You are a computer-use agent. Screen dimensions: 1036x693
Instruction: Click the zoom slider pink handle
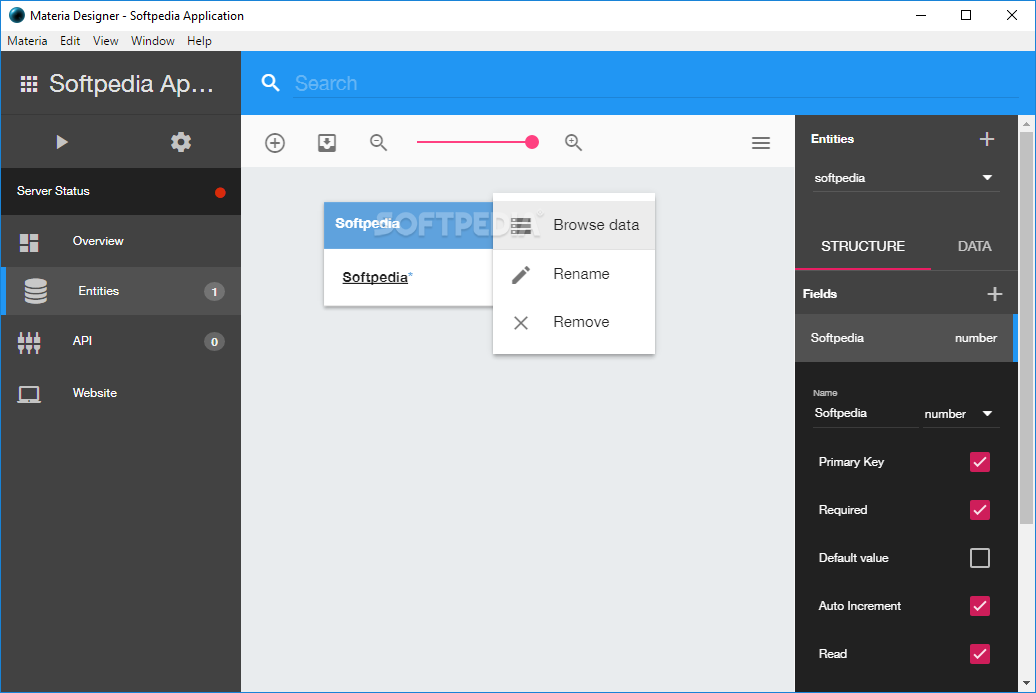click(x=532, y=142)
